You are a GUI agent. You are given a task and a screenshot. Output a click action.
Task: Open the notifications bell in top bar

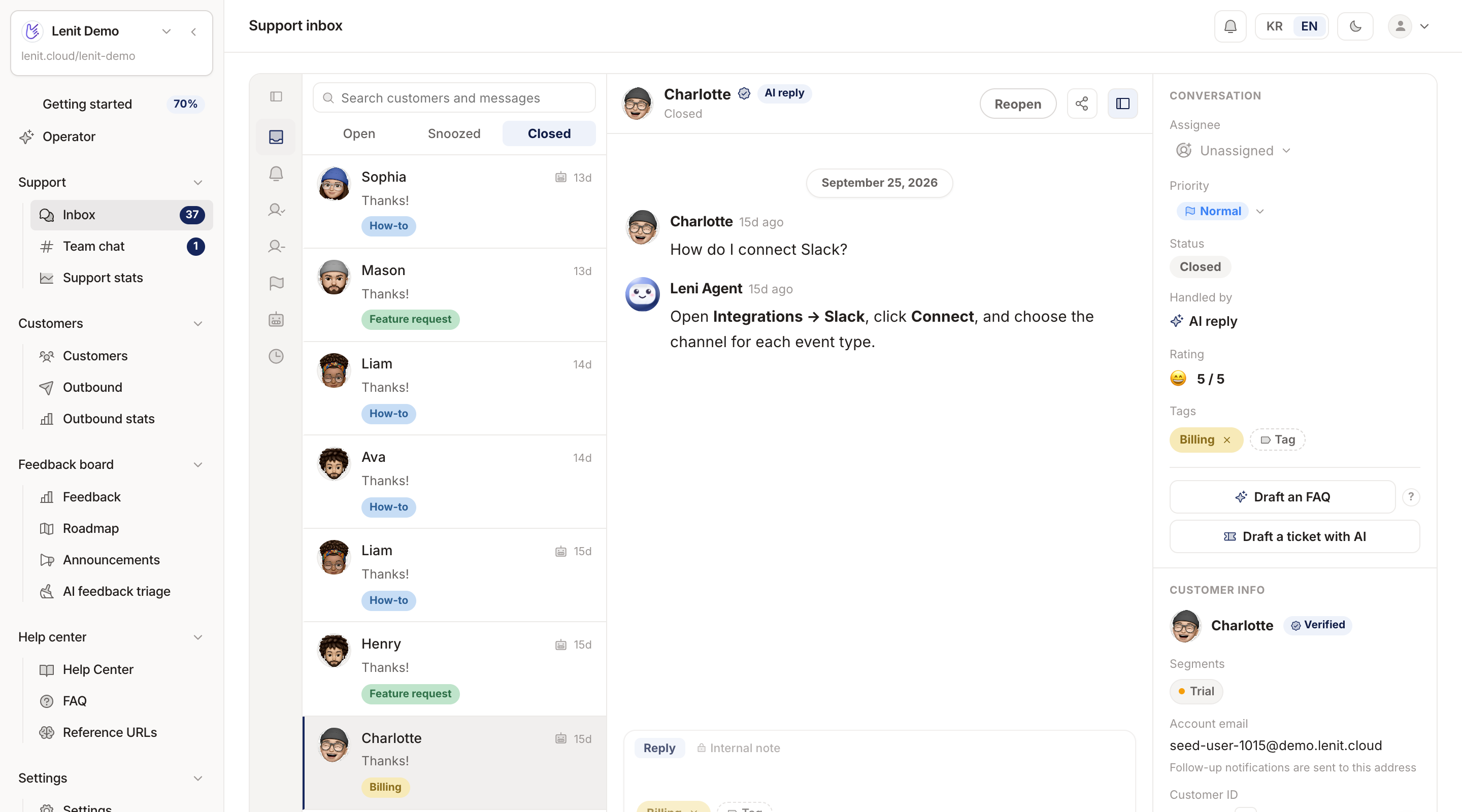click(1230, 26)
